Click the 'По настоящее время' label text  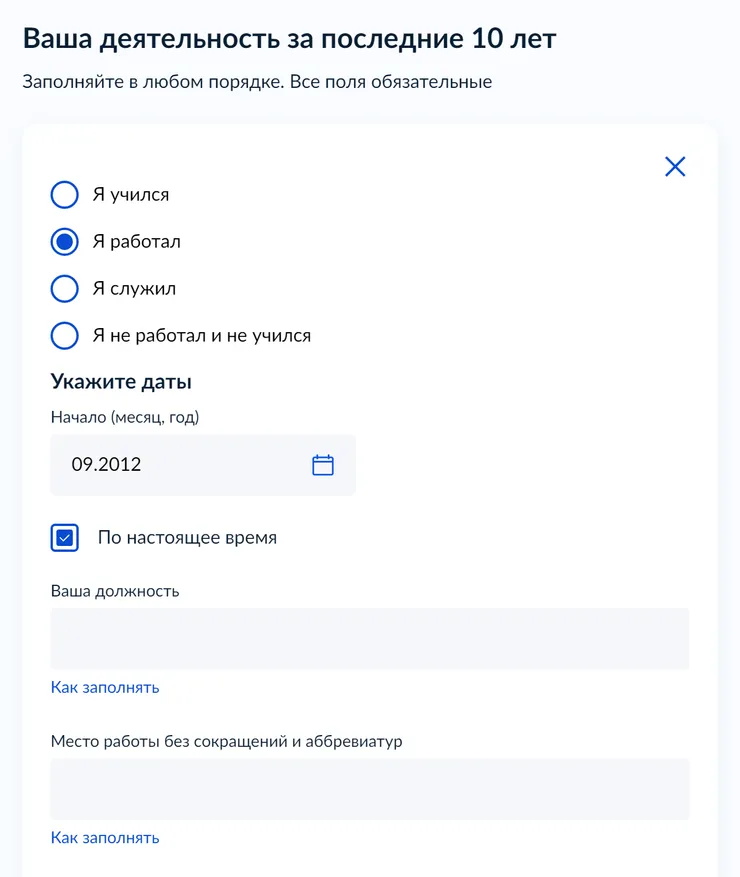click(x=187, y=537)
